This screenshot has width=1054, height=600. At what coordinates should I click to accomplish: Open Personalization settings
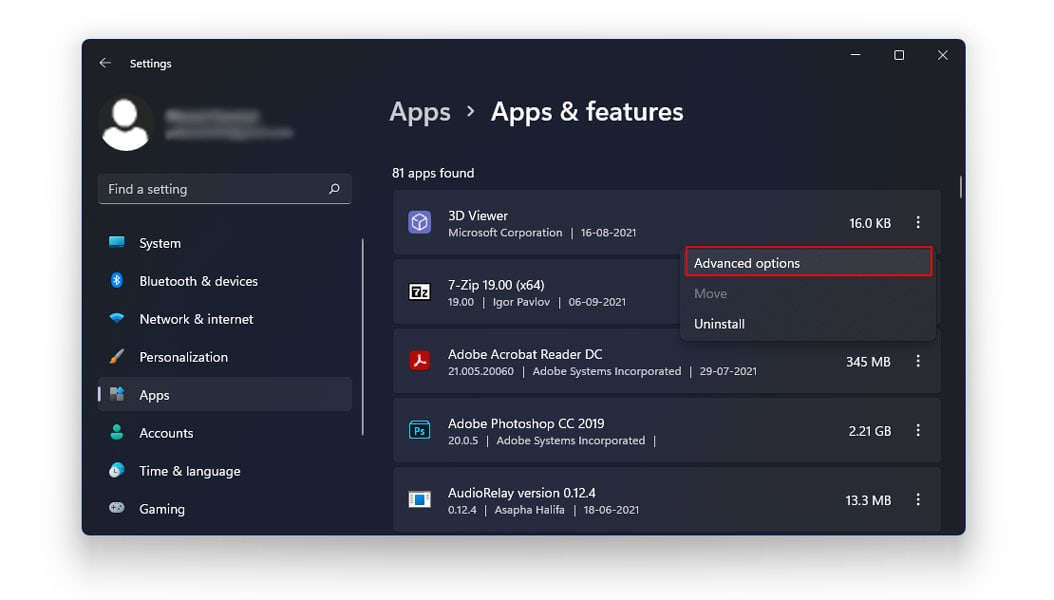[x=225, y=357]
